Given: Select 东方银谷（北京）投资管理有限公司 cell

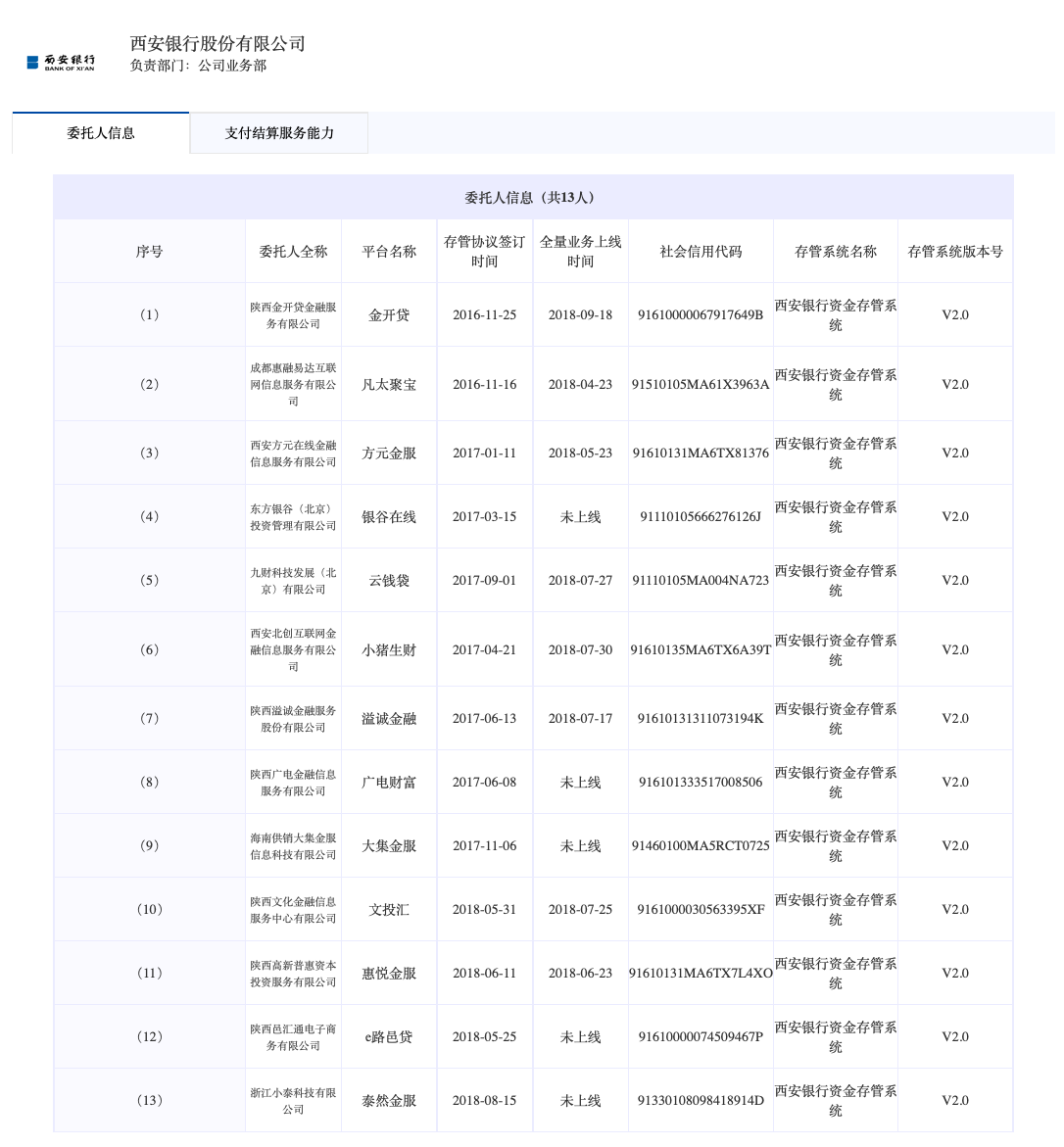Looking at the screenshot, I should click(x=294, y=517).
